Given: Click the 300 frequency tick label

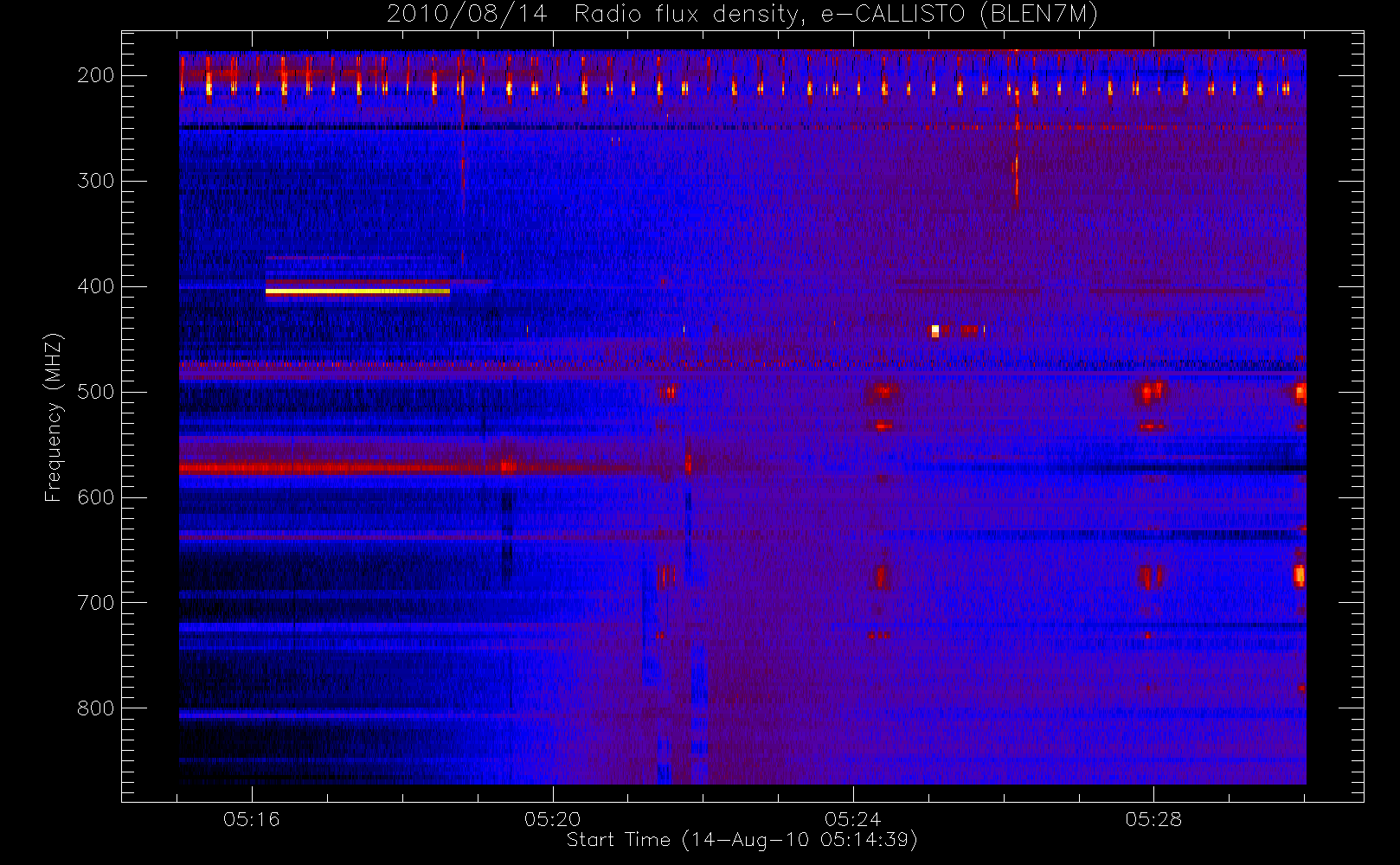Looking at the screenshot, I should coord(95,181).
